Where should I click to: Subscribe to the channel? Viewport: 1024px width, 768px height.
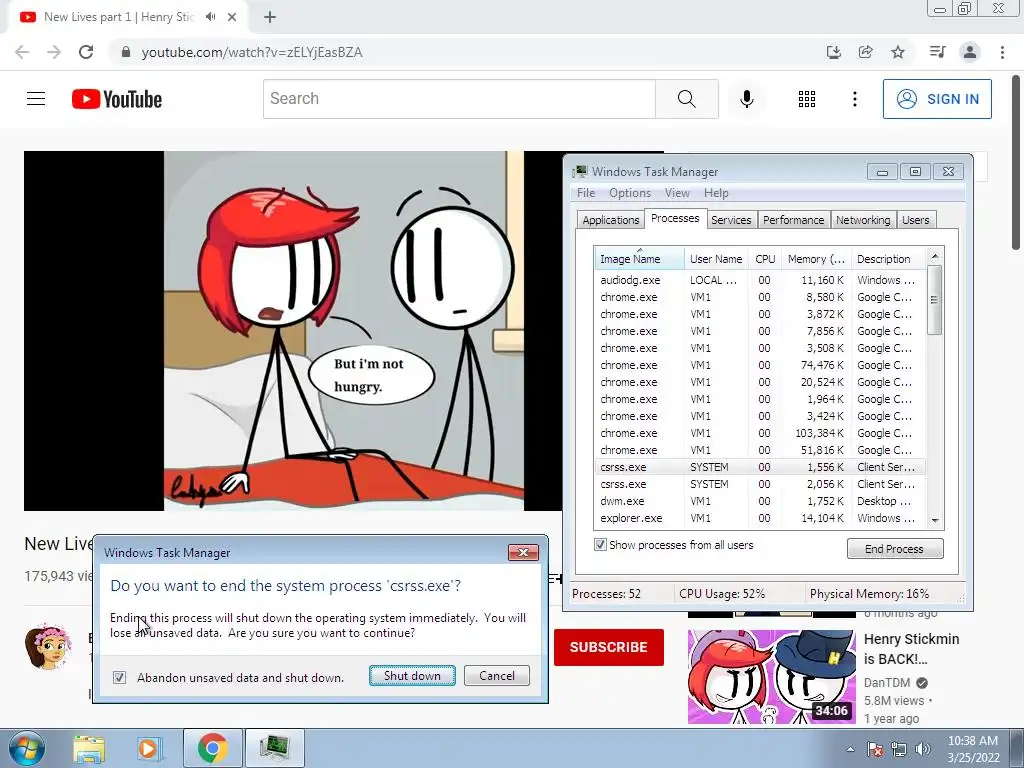(609, 647)
